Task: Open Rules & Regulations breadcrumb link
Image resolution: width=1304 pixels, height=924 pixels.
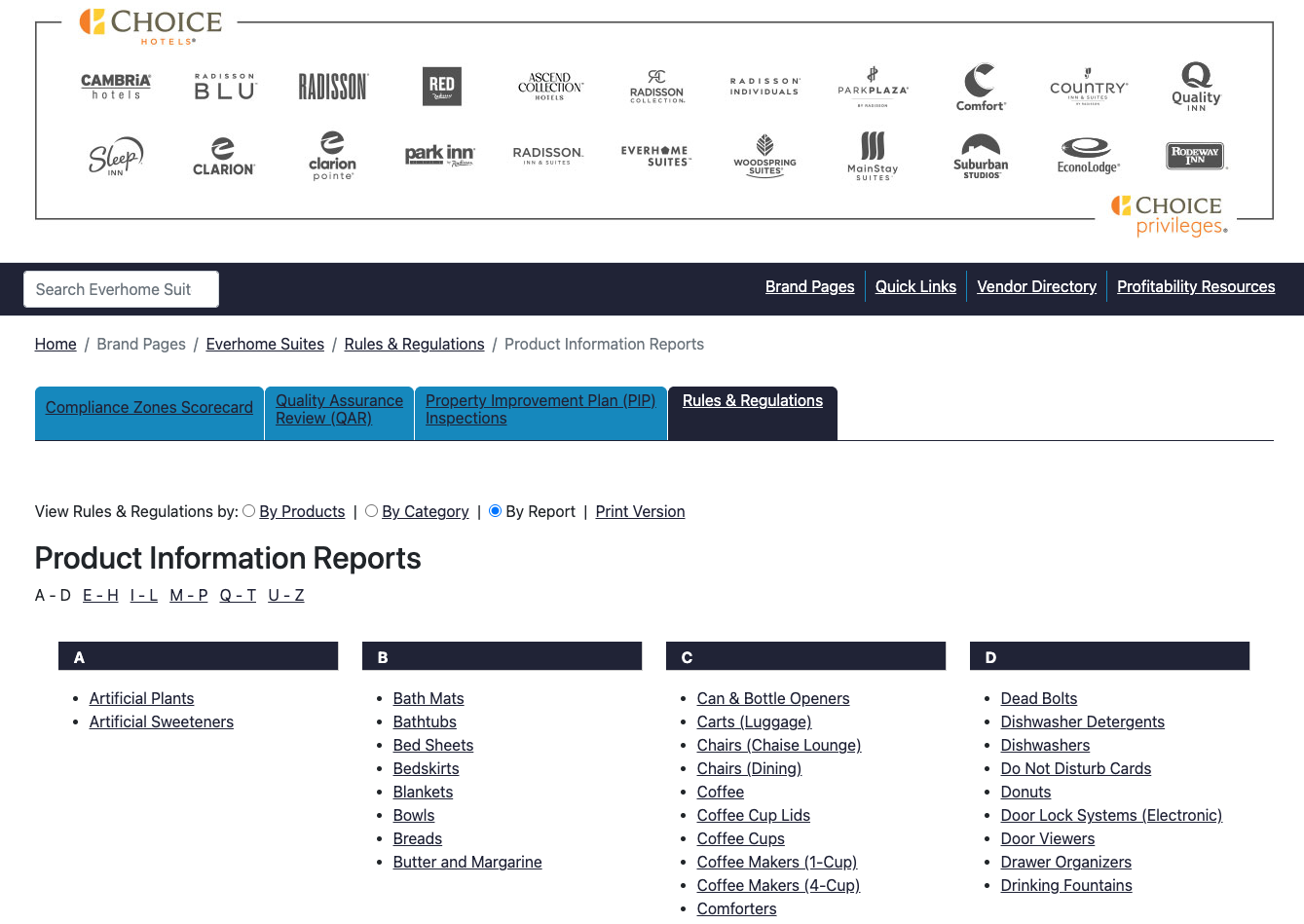Action: point(414,344)
